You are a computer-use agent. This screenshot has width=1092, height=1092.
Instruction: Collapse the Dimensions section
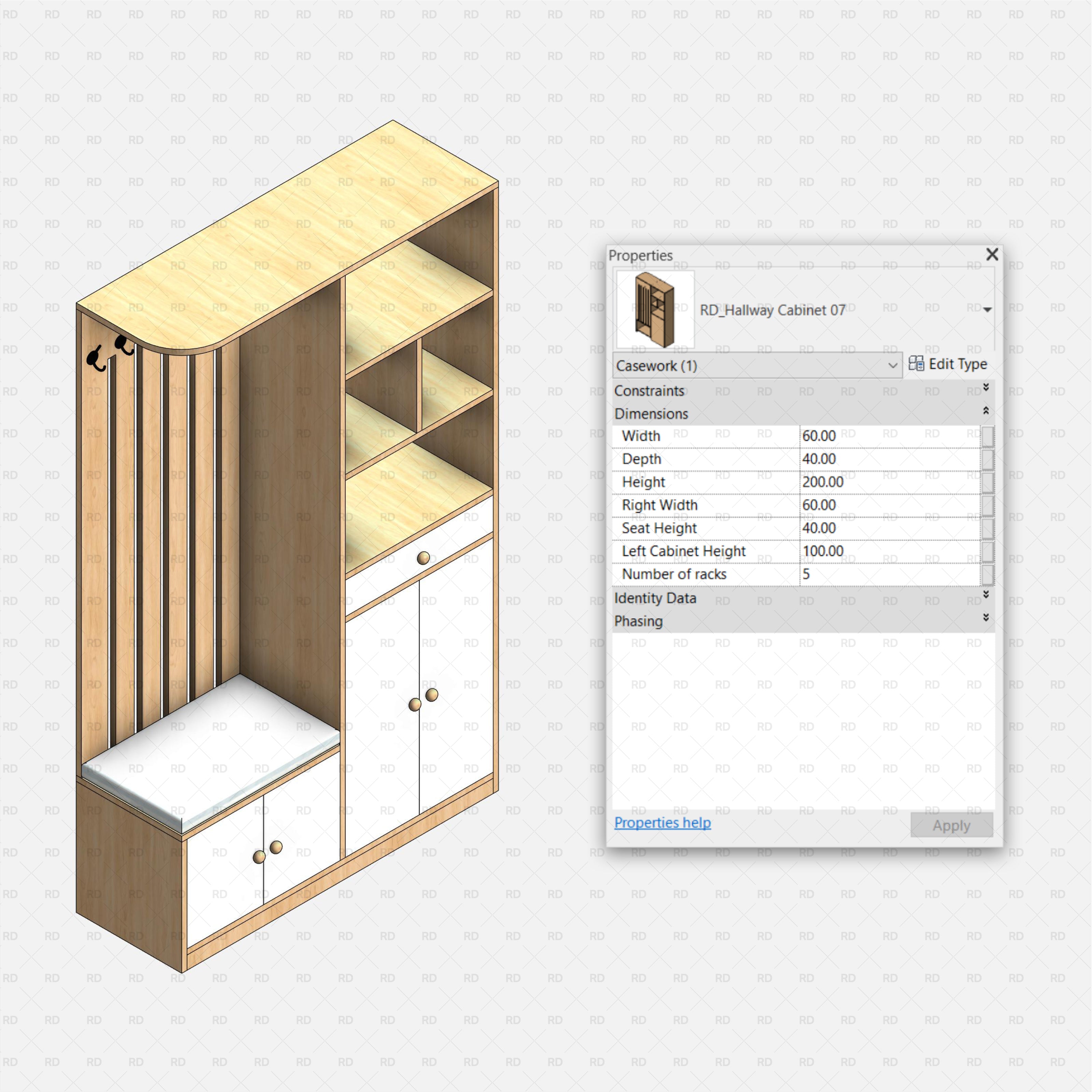click(x=986, y=410)
